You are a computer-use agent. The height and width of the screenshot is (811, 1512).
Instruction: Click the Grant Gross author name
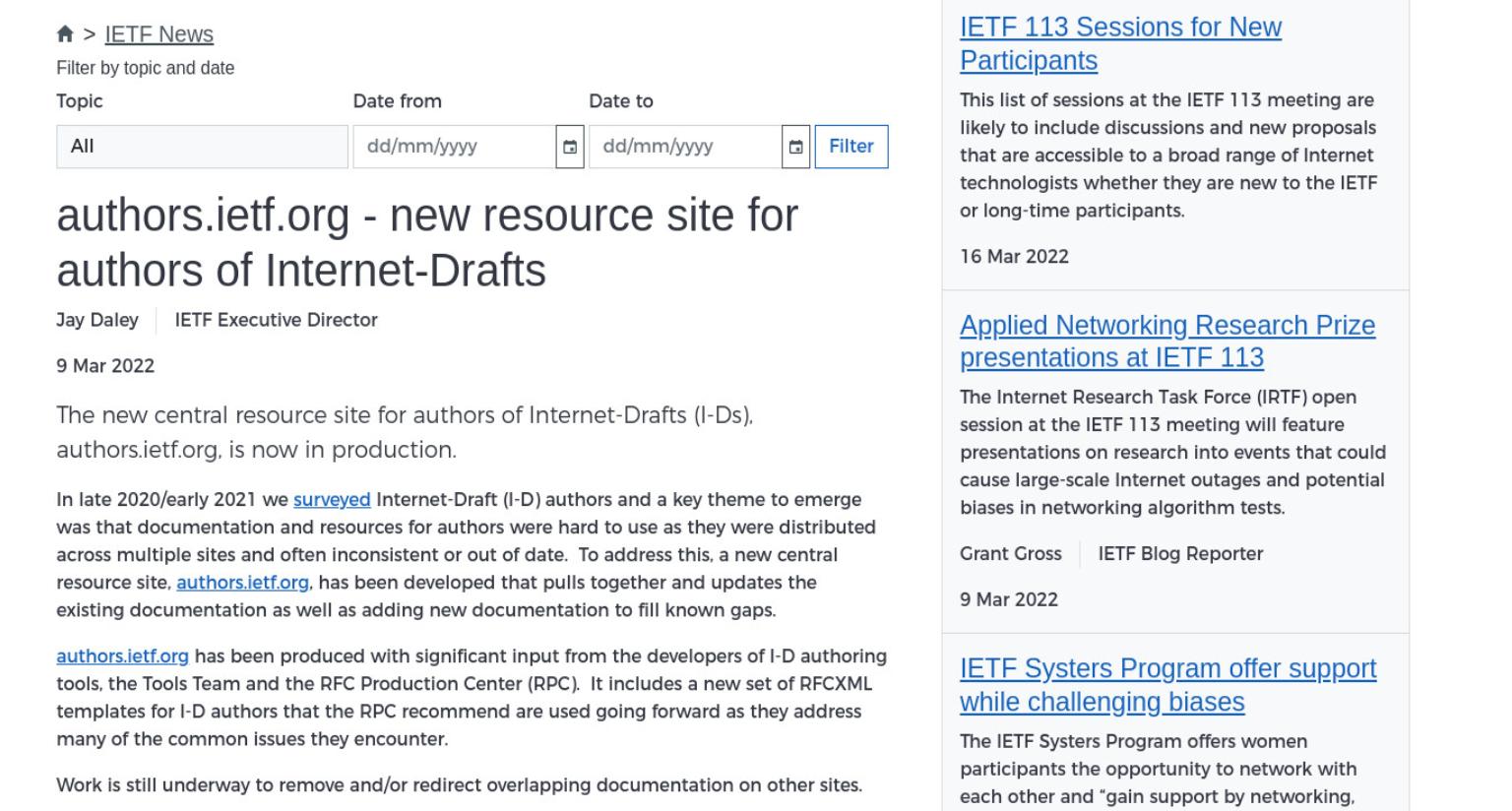click(x=1011, y=554)
